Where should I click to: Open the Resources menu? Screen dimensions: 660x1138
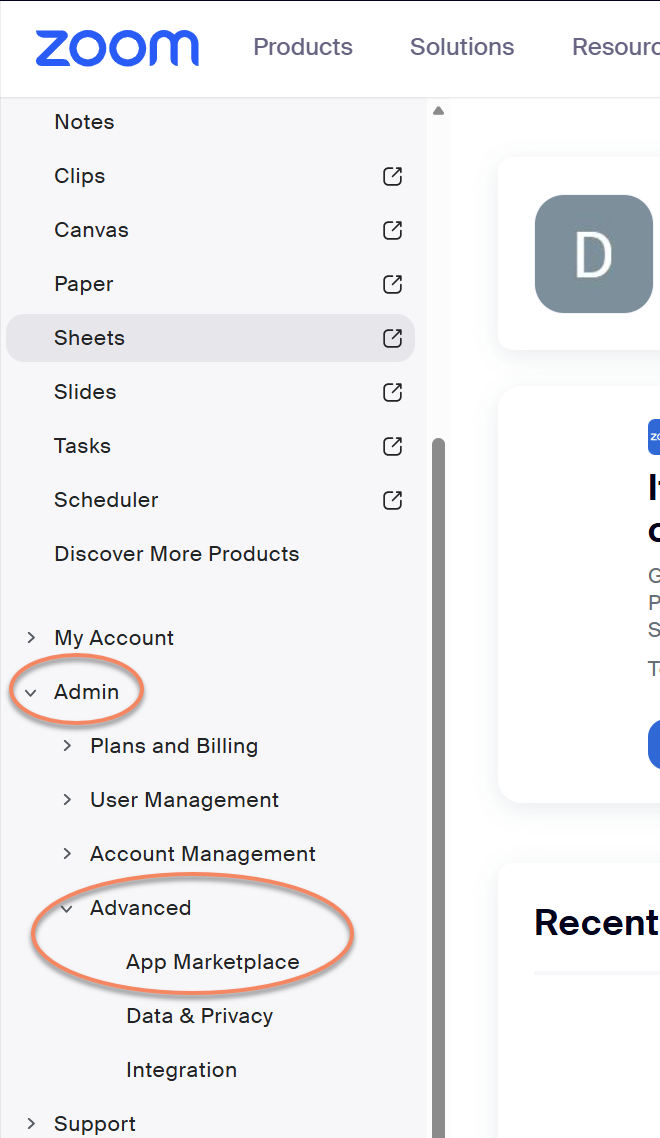(616, 46)
